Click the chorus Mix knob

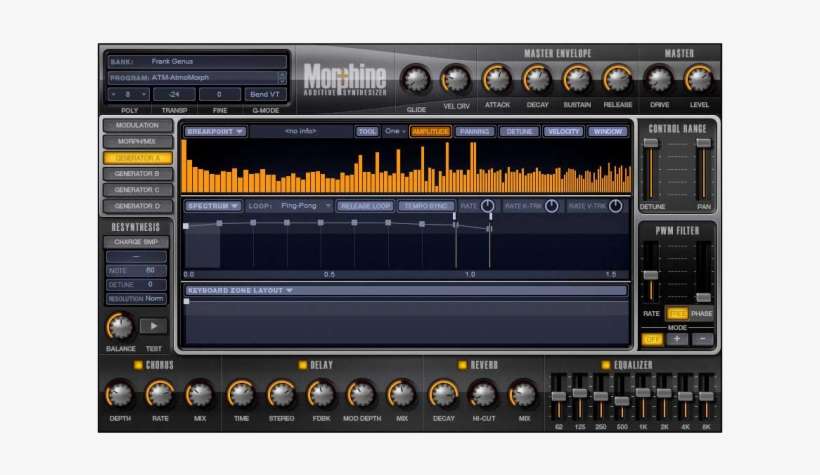coord(200,395)
